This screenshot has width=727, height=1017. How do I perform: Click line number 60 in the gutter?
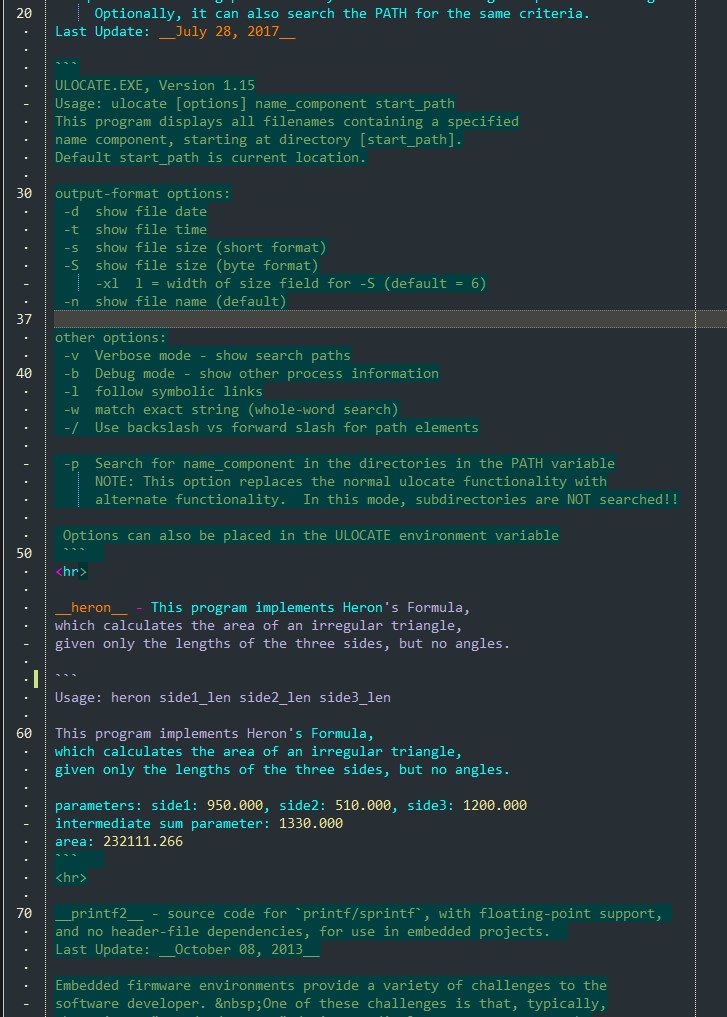pos(24,734)
